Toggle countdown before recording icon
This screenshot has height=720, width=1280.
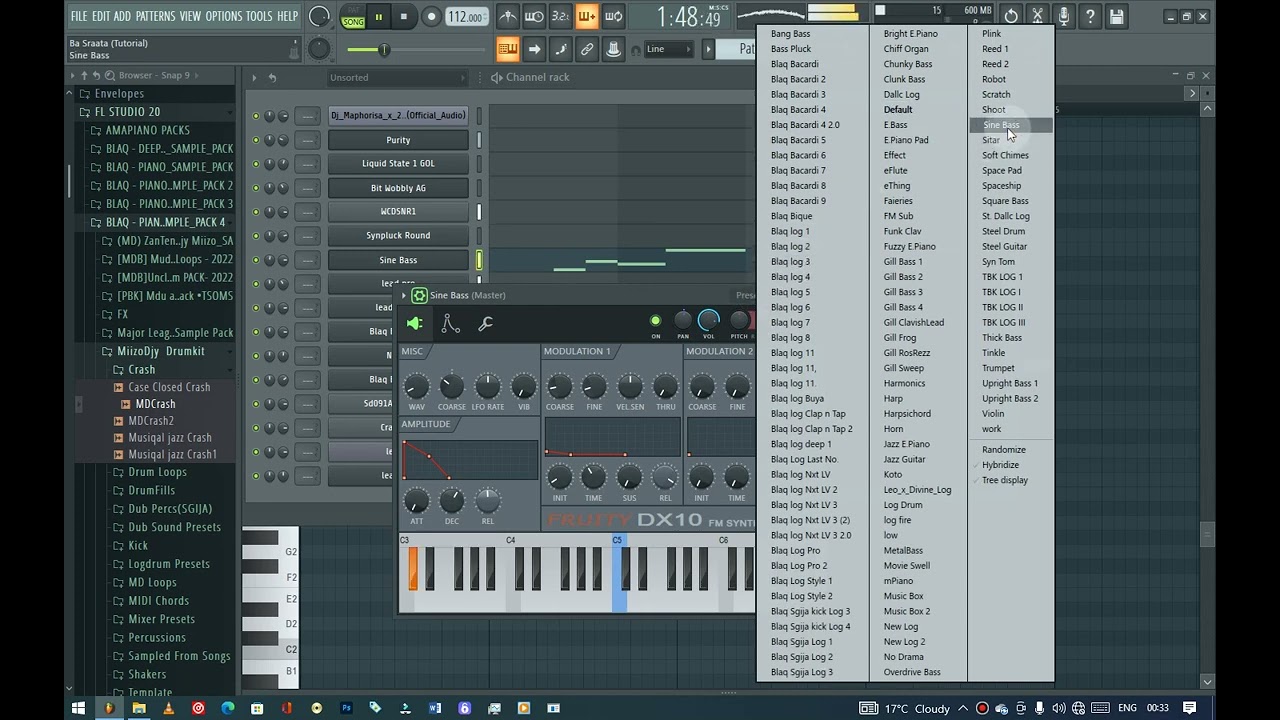(x=560, y=17)
